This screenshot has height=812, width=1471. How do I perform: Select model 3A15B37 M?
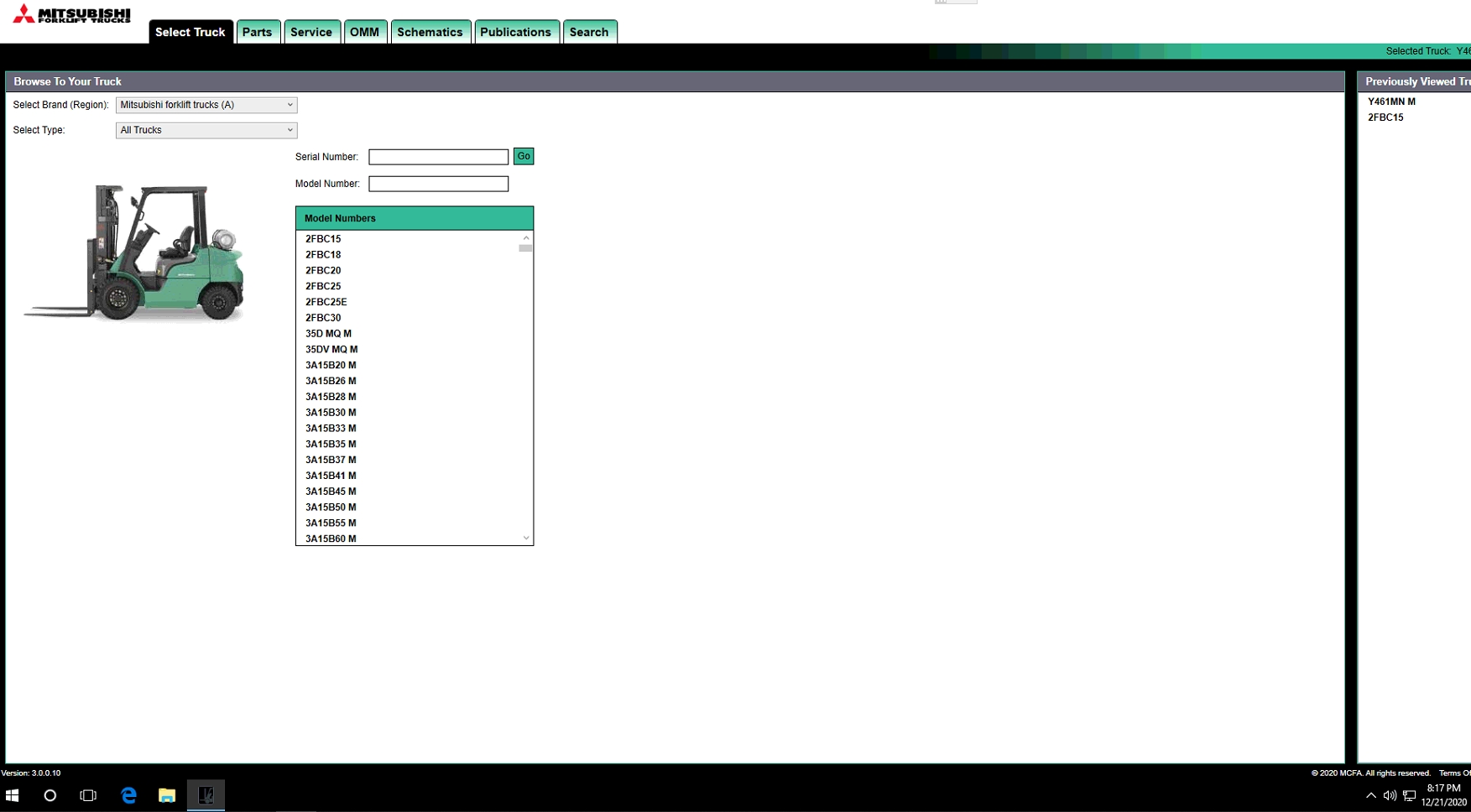tap(331, 460)
